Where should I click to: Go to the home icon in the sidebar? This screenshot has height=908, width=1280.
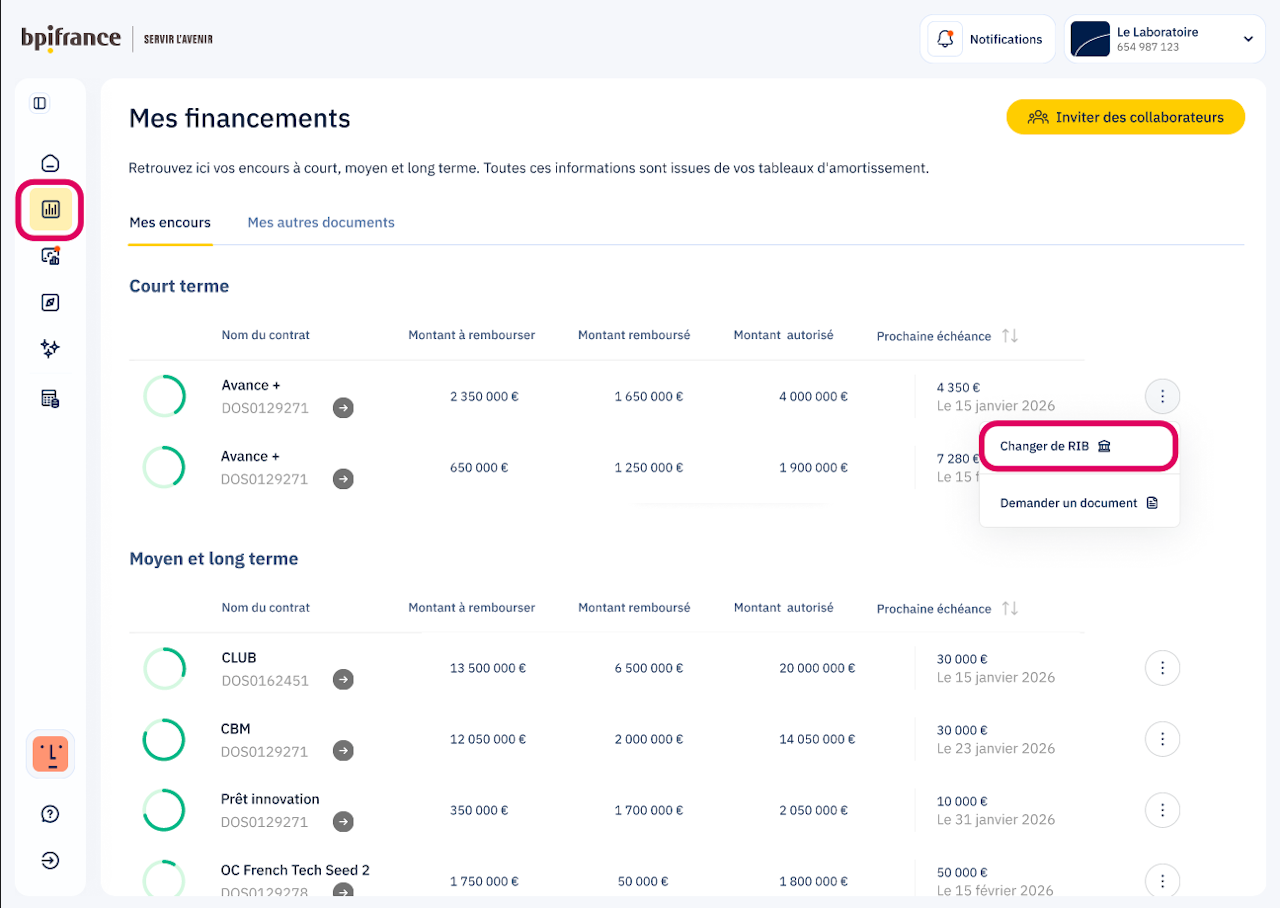click(x=50, y=163)
